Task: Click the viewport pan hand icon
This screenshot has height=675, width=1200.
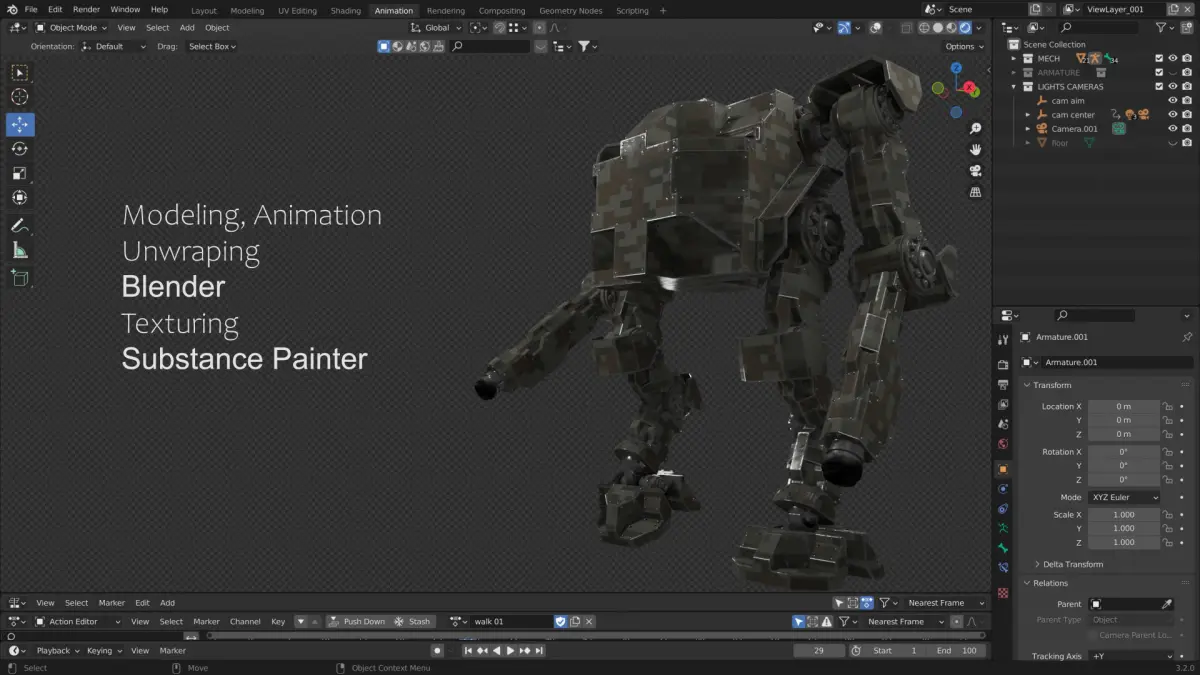Action: (x=975, y=149)
